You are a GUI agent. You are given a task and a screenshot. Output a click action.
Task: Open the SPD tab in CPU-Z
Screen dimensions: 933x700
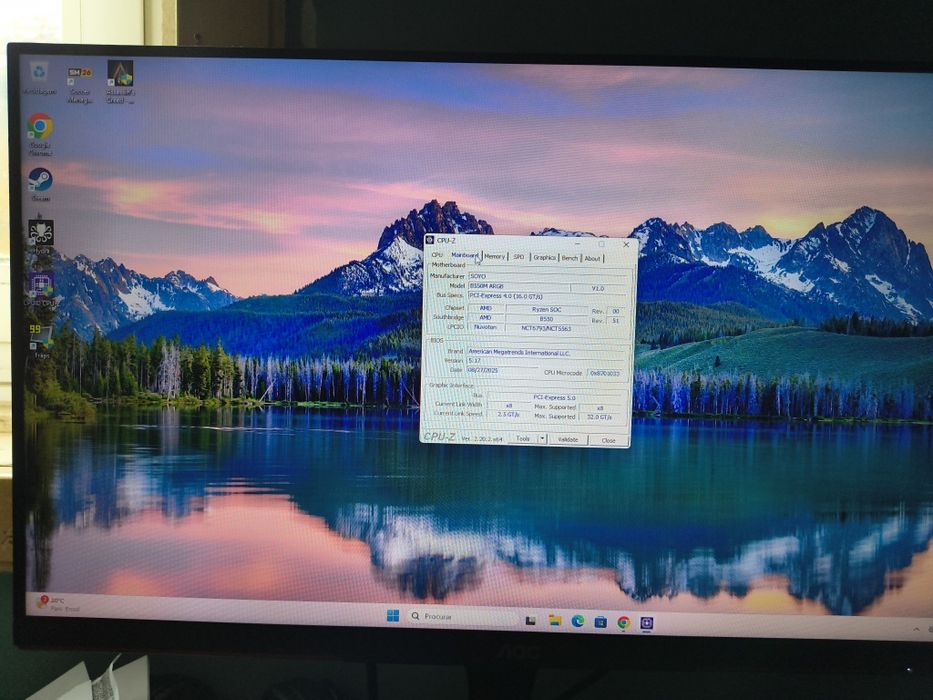519,257
